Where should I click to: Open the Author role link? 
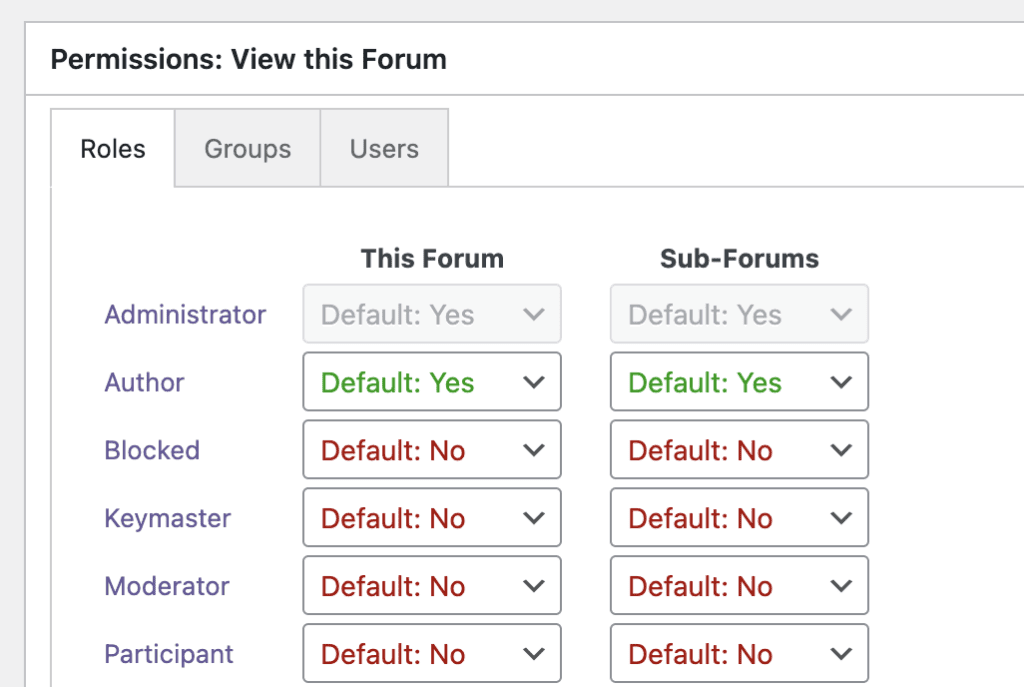pyautogui.click(x=144, y=382)
